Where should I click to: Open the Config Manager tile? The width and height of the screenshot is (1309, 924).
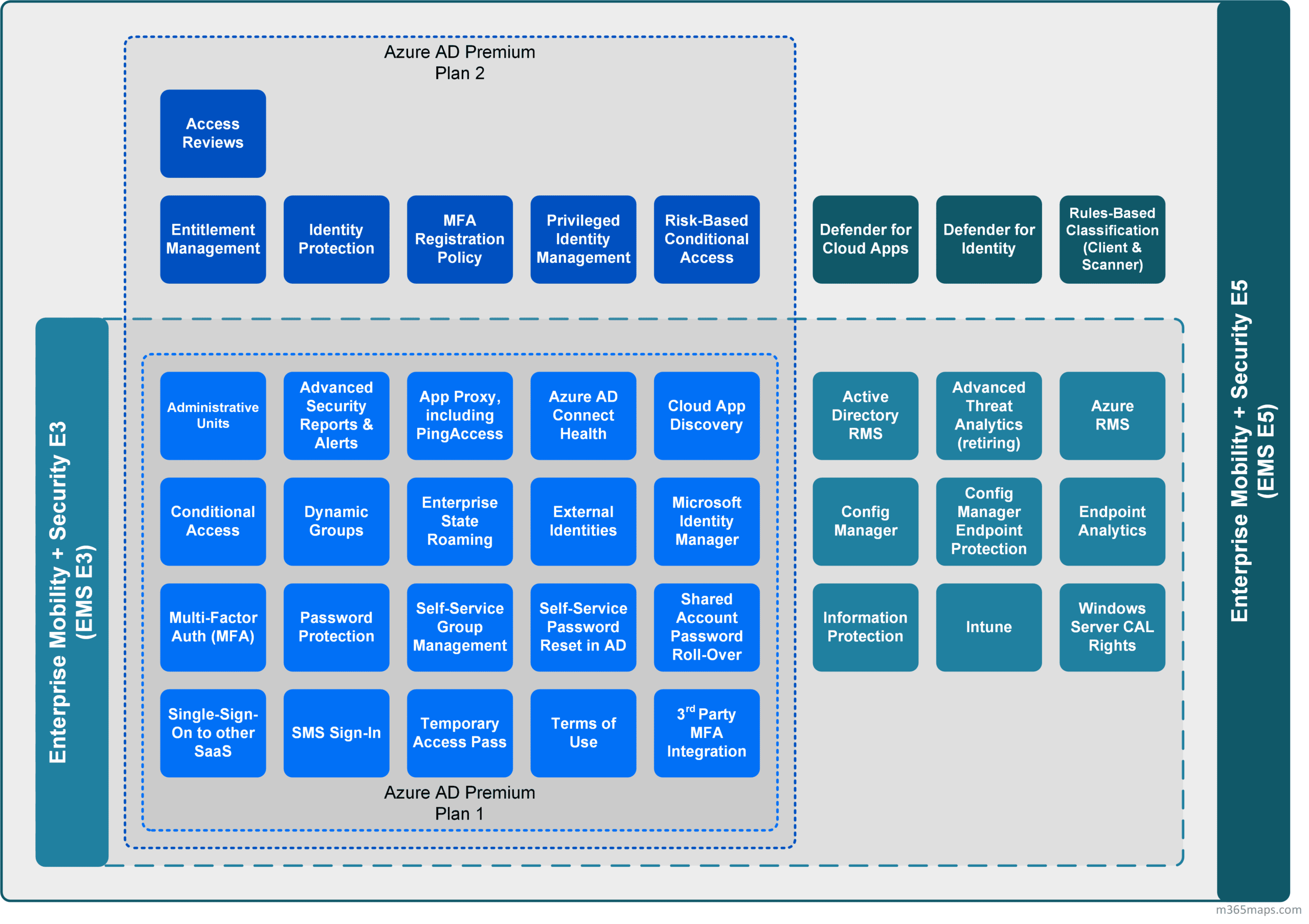click(x=866, y=522)
